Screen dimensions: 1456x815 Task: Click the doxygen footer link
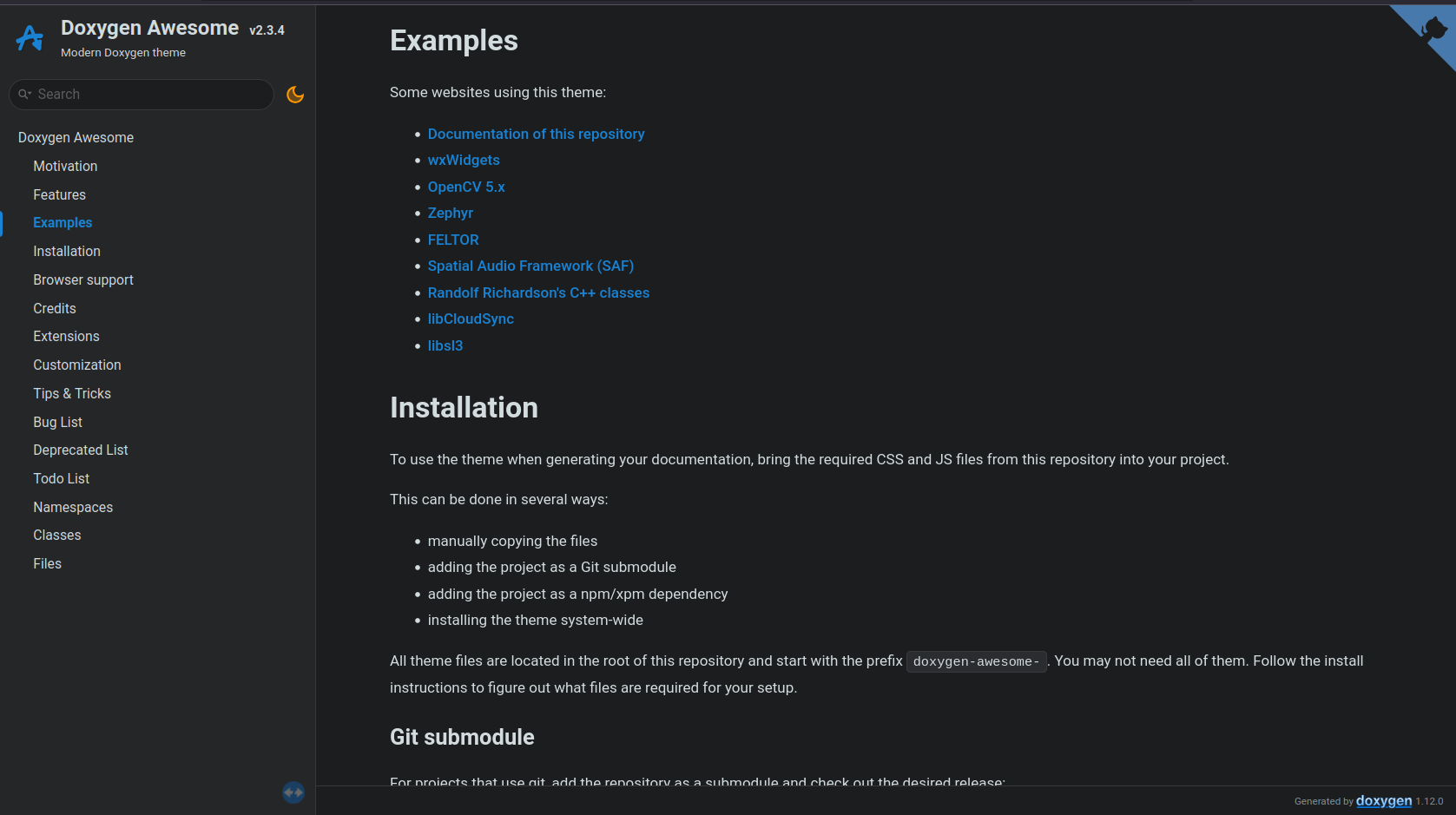(x=1383, y=800)
